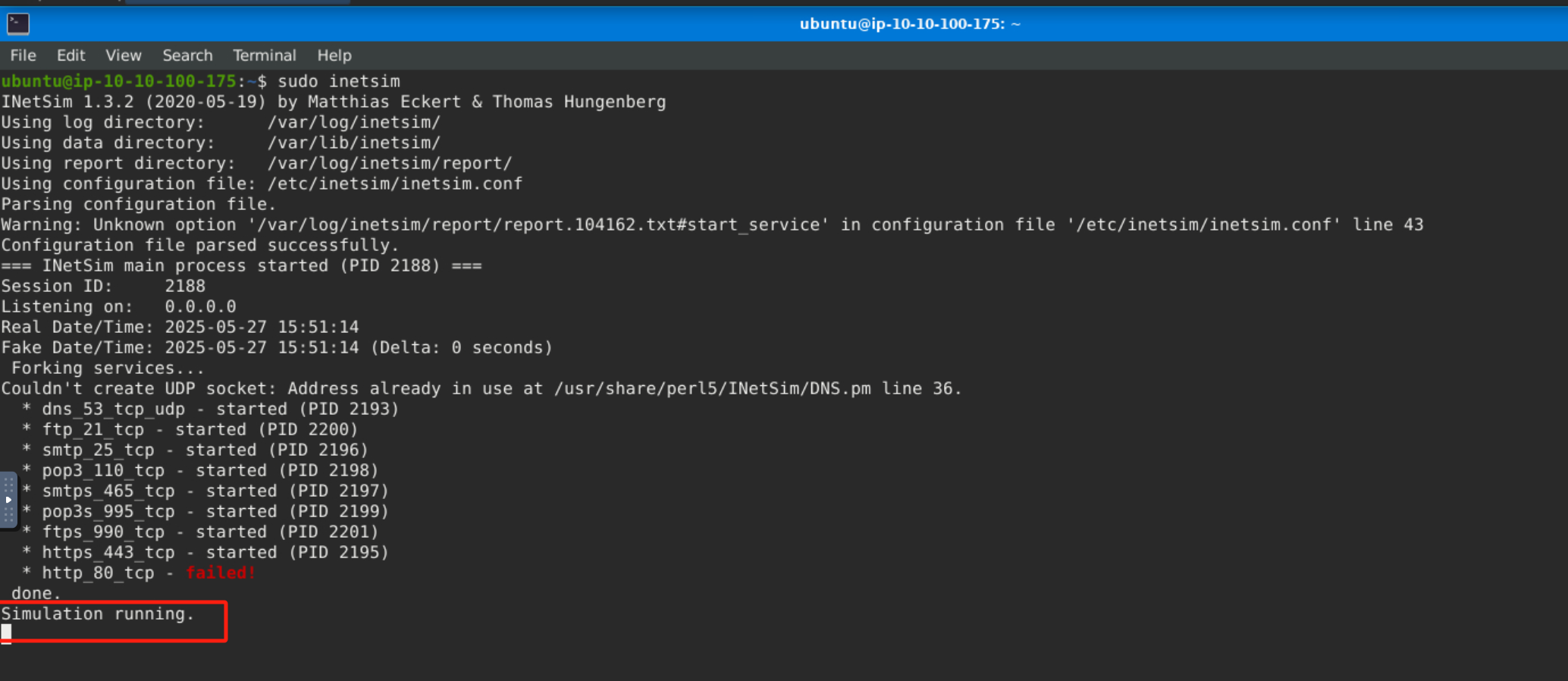Open the Edit menu
Image resolution: width=1568 pixels, height=681 pixels.
71,55
